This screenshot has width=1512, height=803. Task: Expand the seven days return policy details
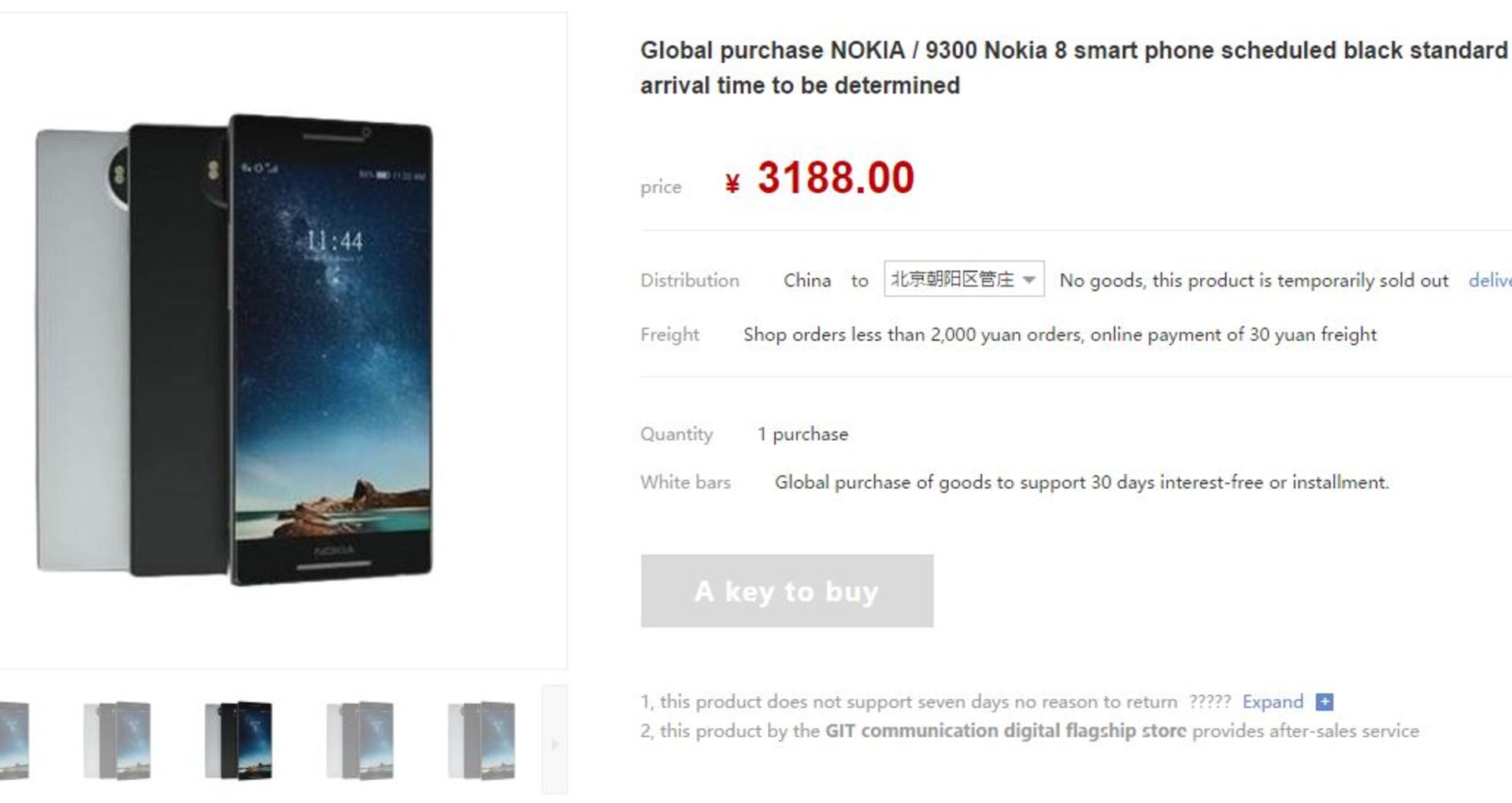coord(1273,701)
